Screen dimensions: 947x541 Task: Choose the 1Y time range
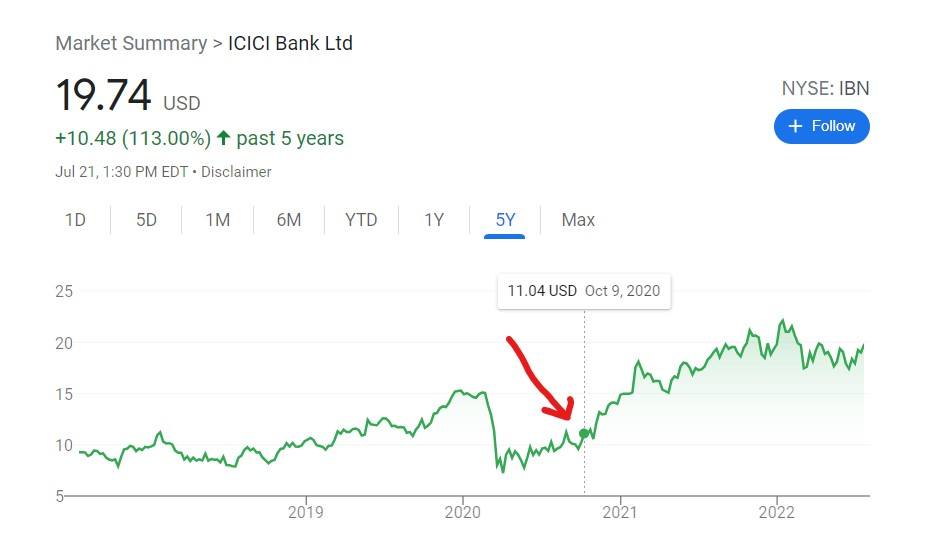[x=434, y=220]
